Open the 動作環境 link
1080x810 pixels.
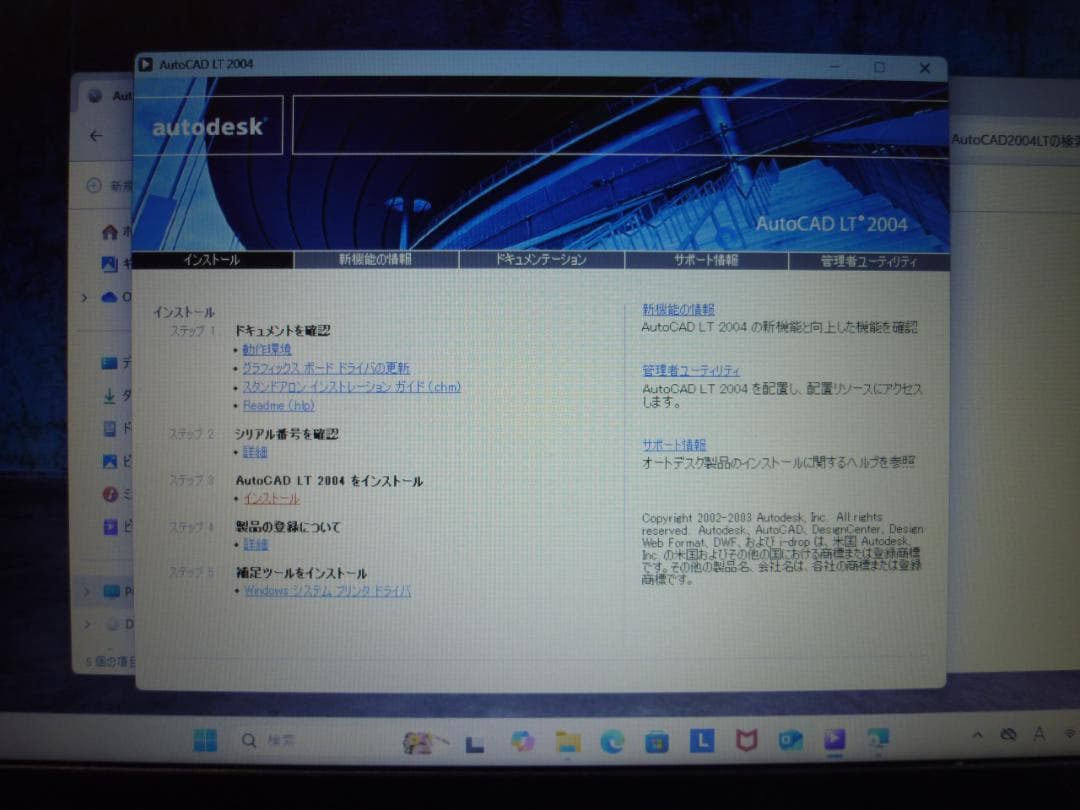pyautogui.click(x=267, y=349)
